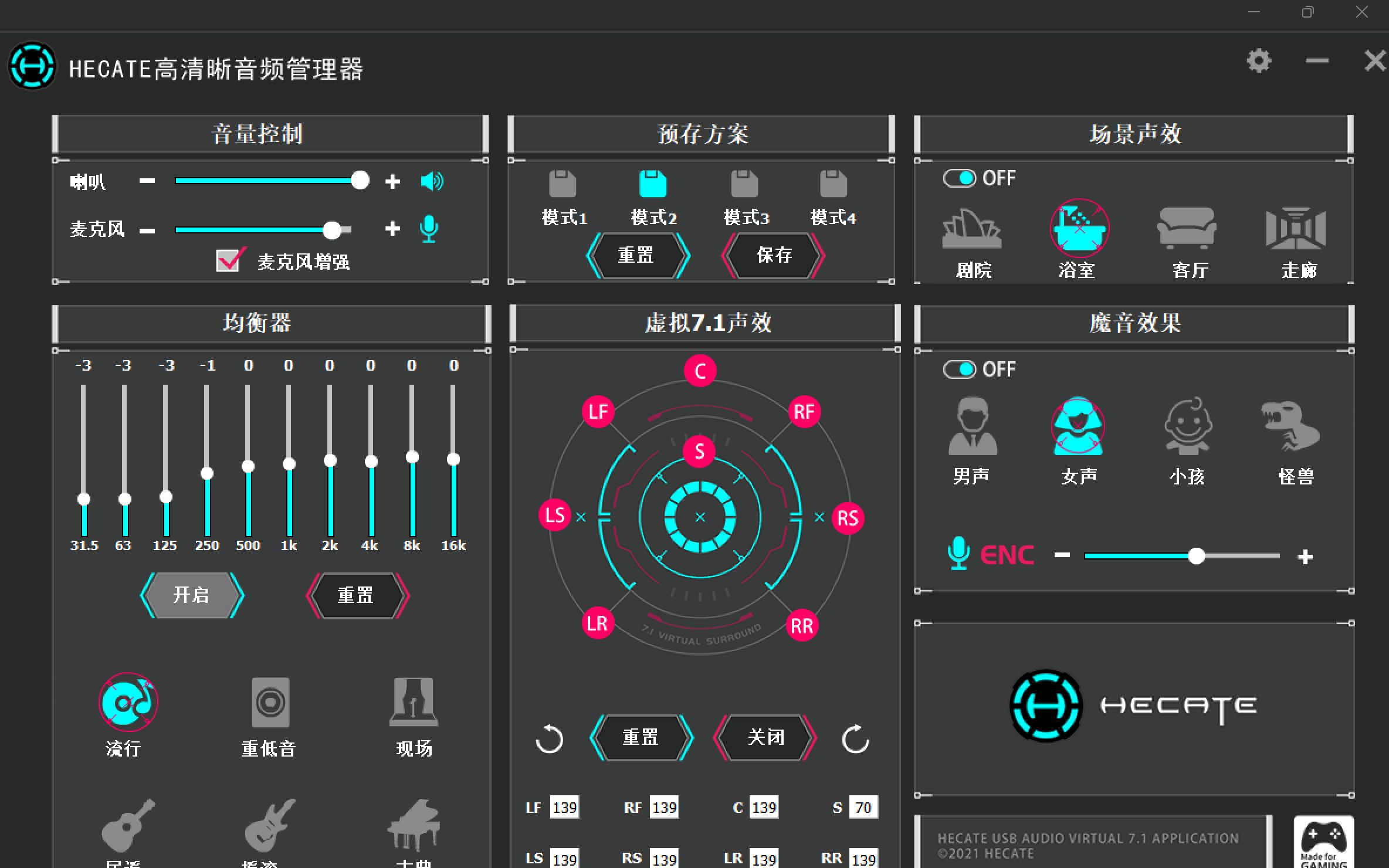The height and width of the screenshot is (868, 1389).
Task: Click 关闭 in virtual 7.1 panel
Action: (x=765, y=737)
